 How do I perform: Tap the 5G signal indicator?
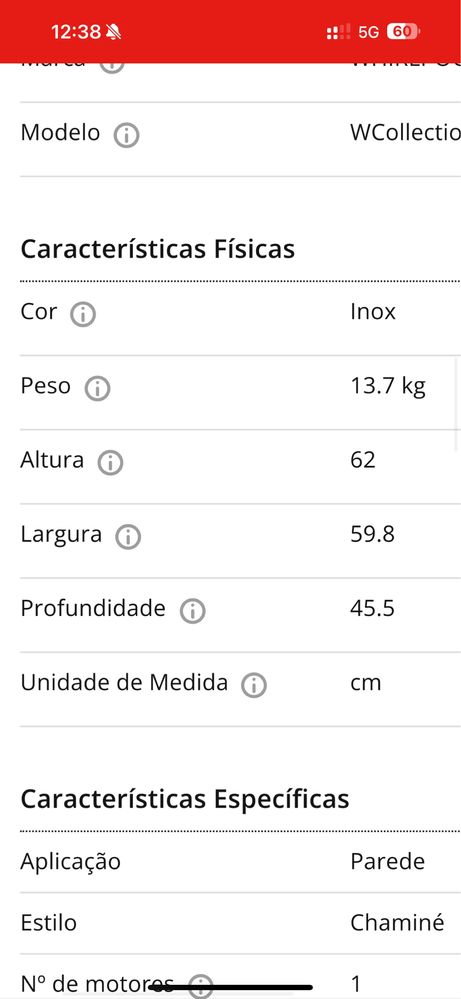coord(369,32)
